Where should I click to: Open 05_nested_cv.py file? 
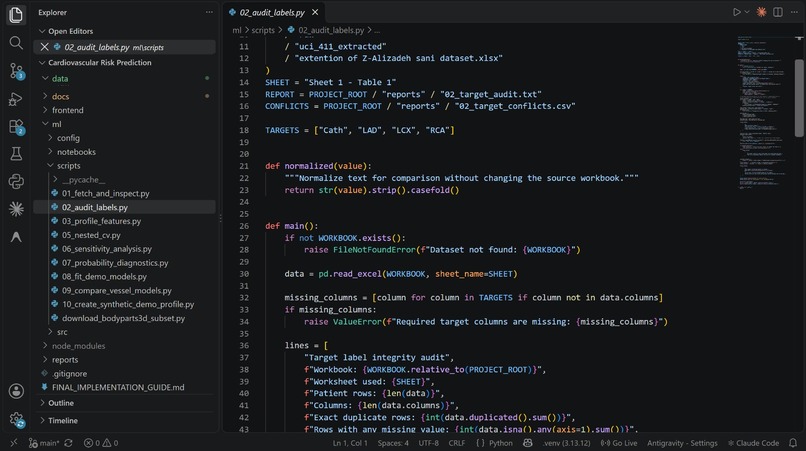click(x=91, y=235)
